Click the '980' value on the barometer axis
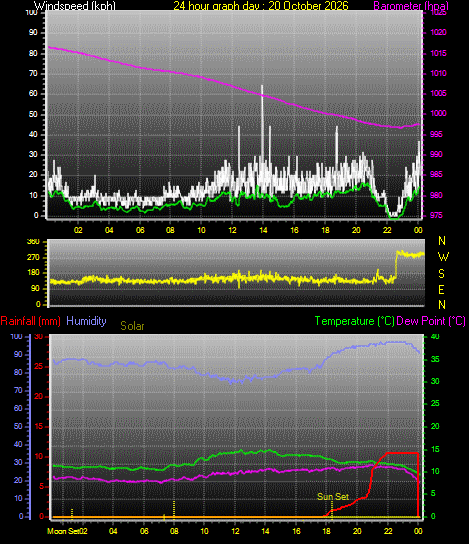 [436, 195]
